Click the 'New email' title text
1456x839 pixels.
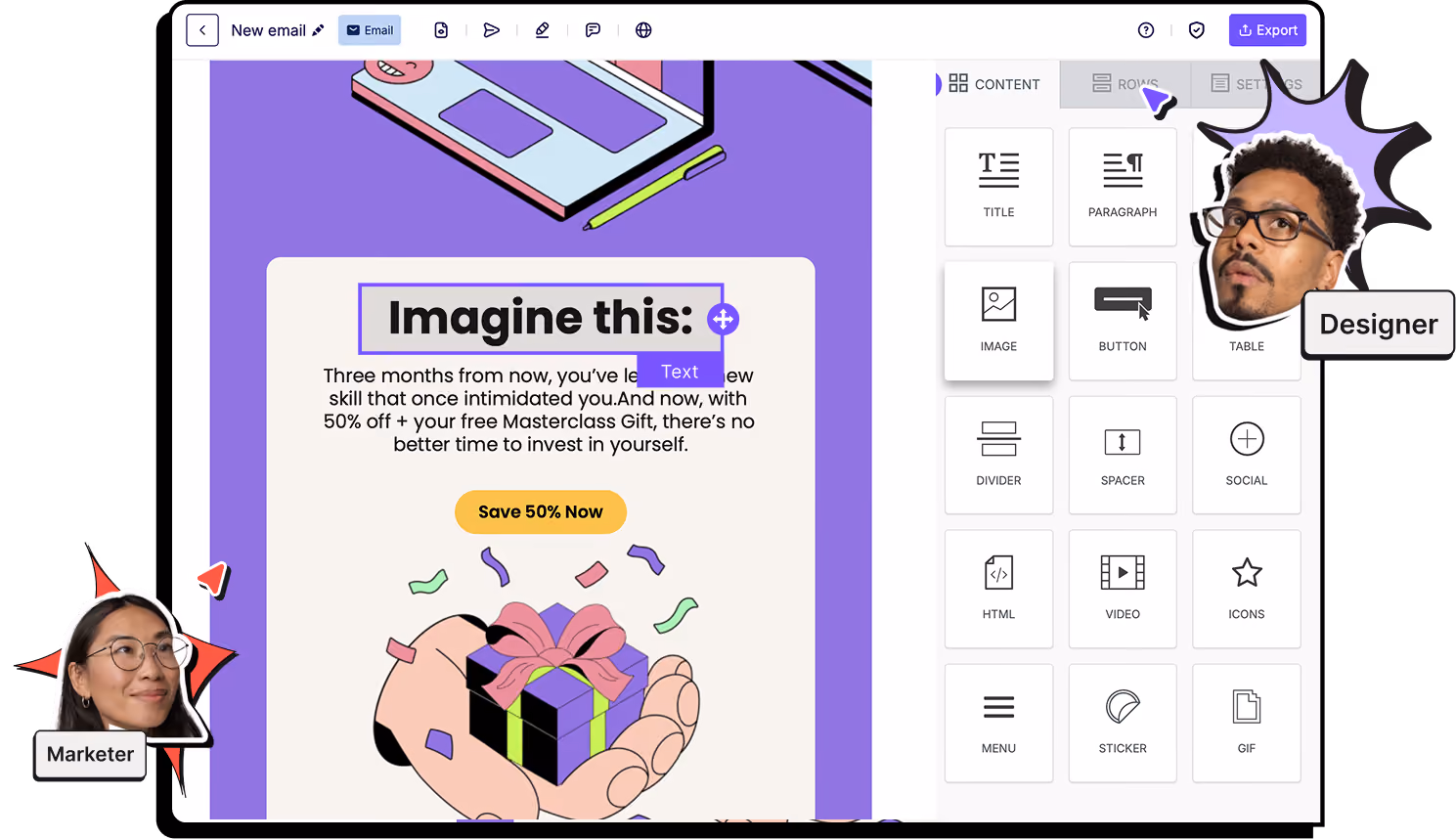(x=268, y=30)
